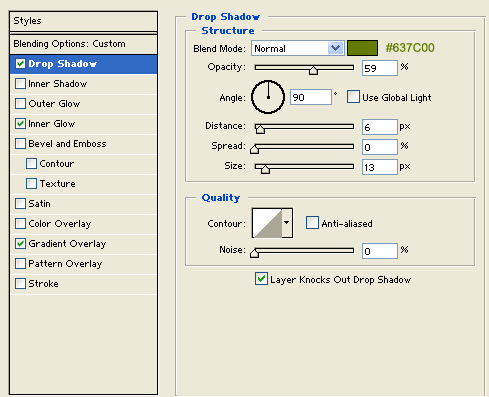
Task: Toggle Use Global Light checkbox
Action: click(353, 97)
